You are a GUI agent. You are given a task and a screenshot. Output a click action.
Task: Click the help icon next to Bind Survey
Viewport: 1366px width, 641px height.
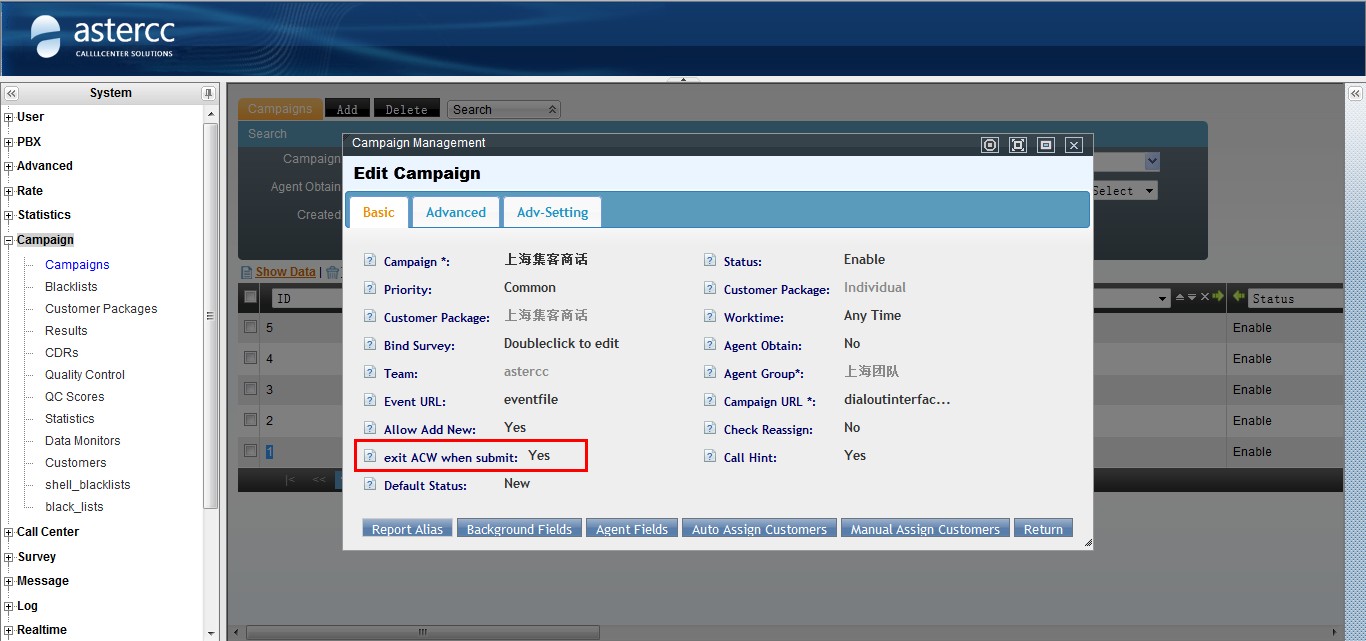pos(370,345)
